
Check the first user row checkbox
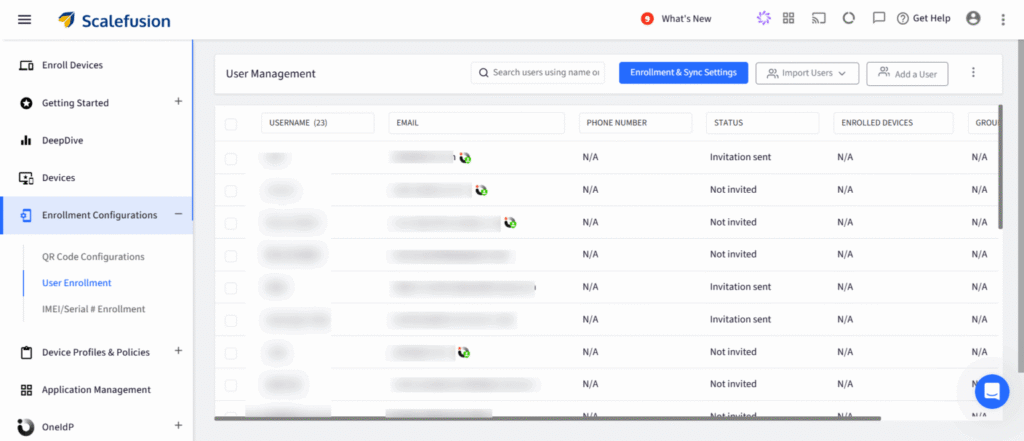(x=231, y=158)
